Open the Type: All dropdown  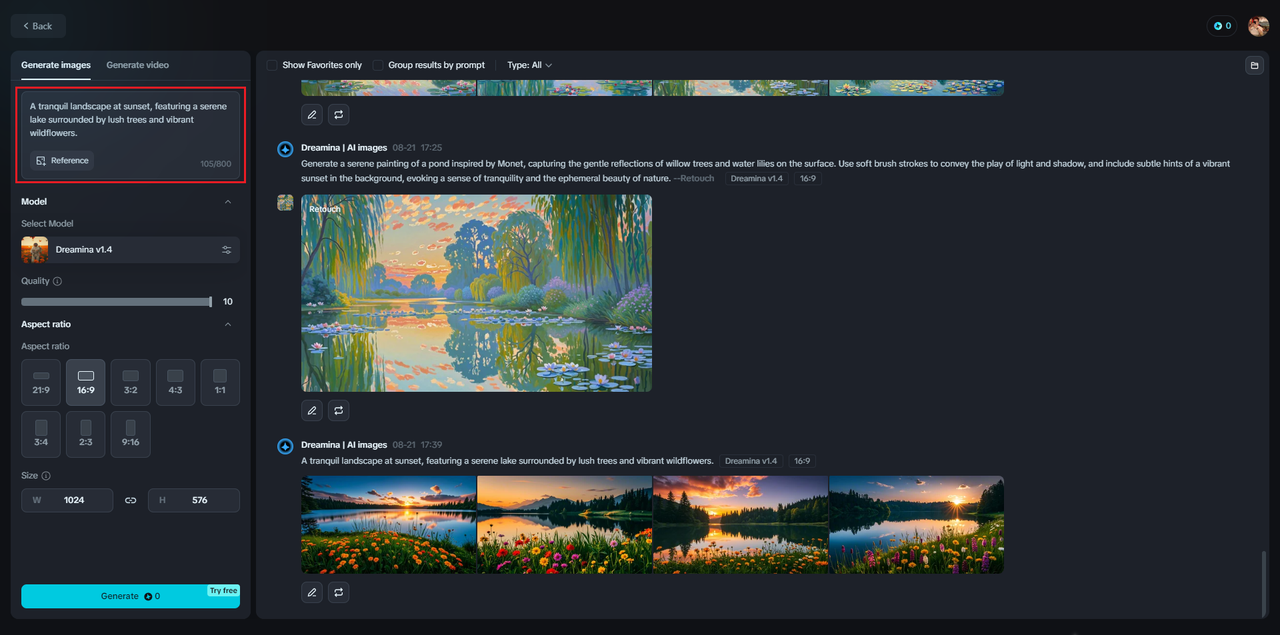point(530,65)
